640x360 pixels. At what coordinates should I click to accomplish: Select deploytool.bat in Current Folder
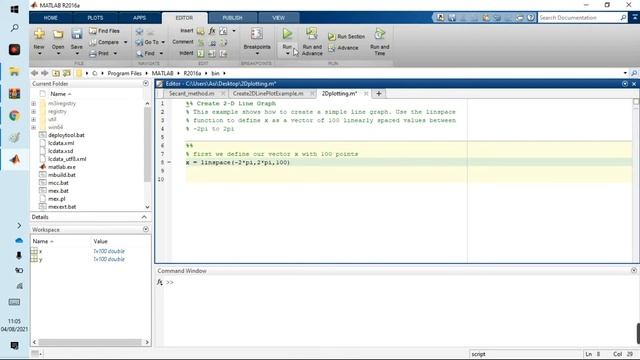[66, 135]
